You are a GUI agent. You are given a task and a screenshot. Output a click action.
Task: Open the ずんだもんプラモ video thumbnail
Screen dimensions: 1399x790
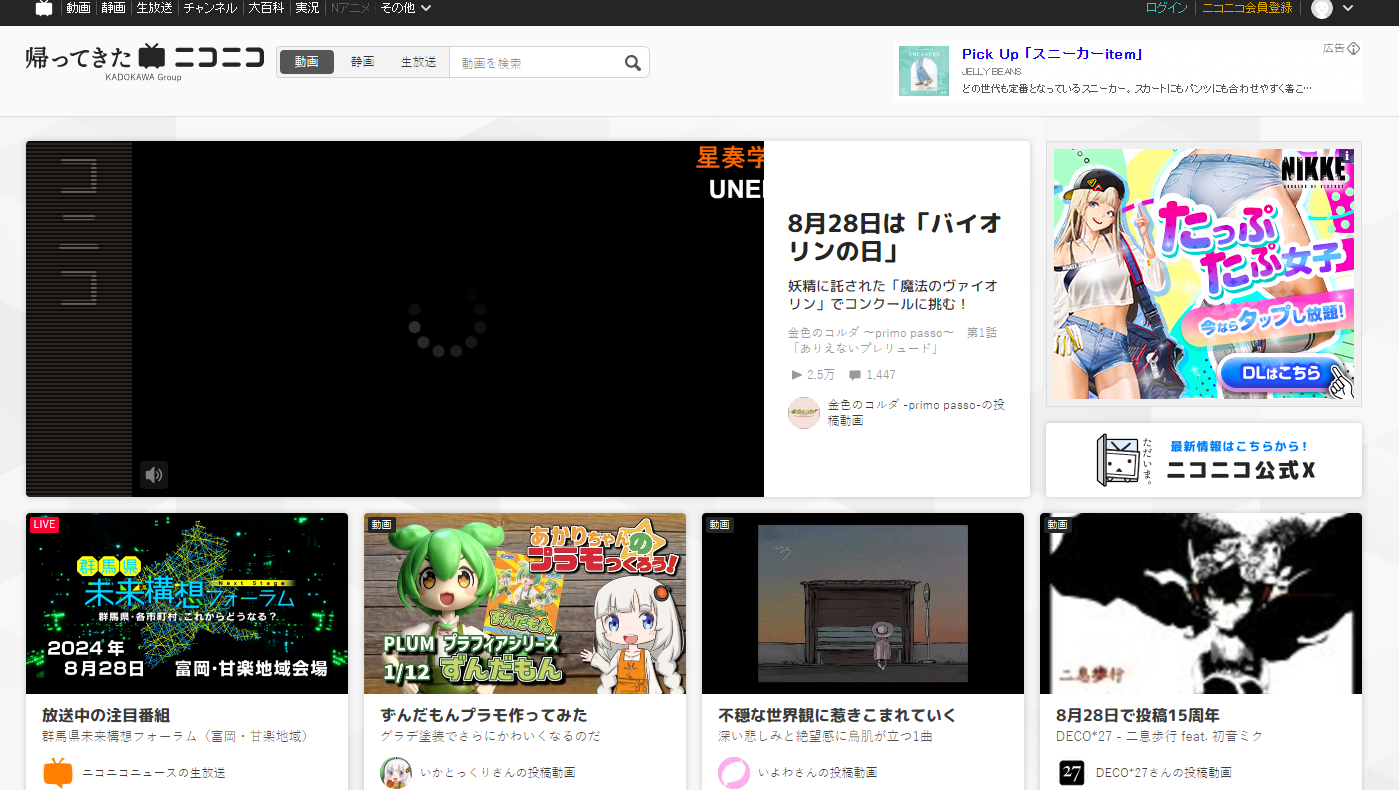(x=525, y=603)
